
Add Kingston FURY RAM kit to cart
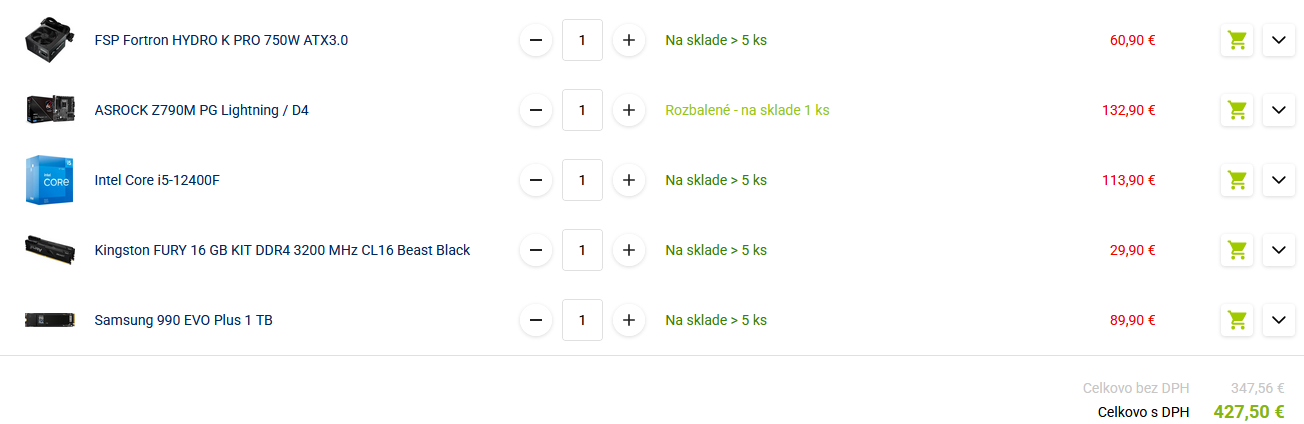[x=1237, y=250]
